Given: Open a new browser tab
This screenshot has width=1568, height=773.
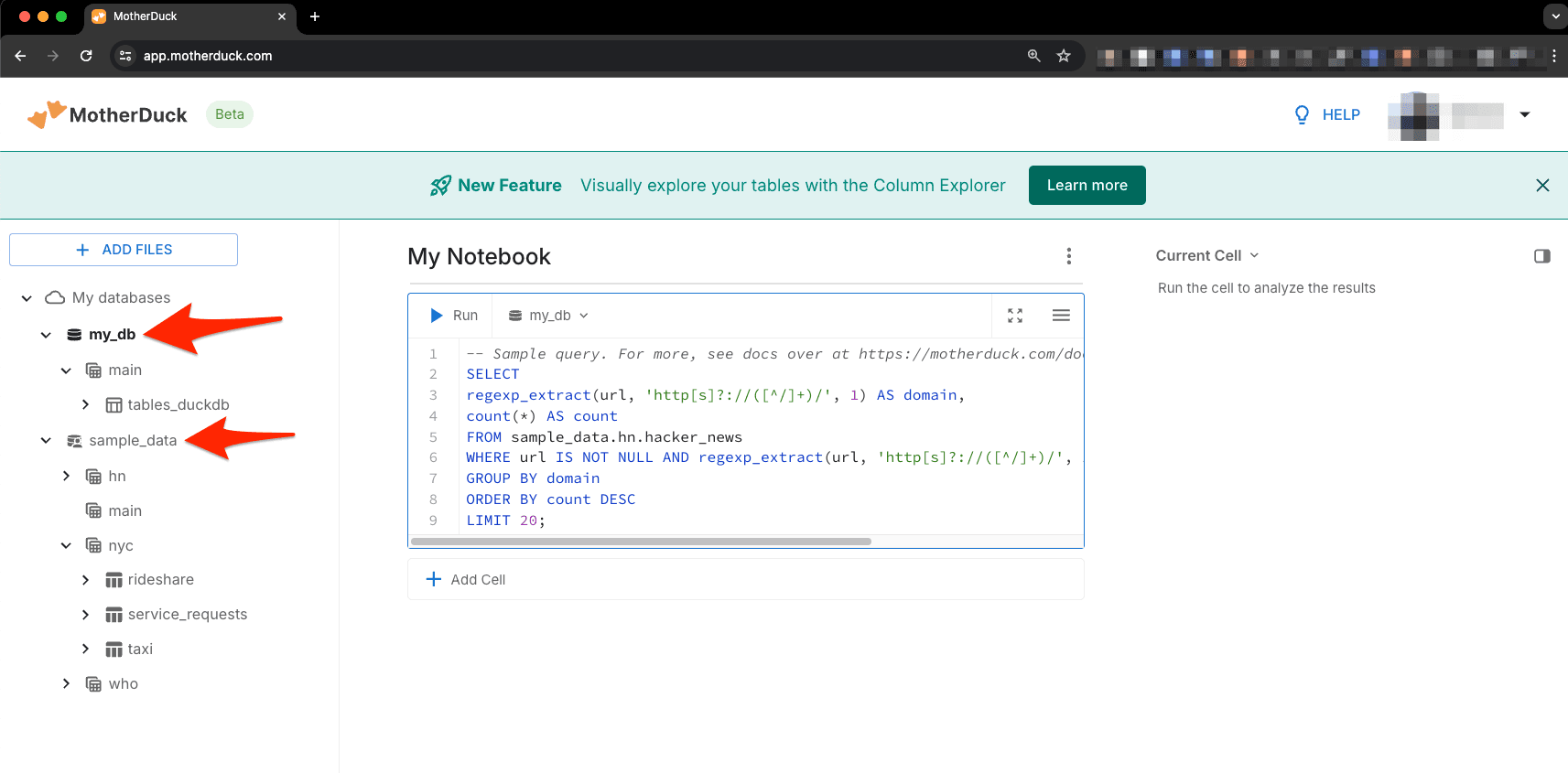Looking at the screenshot, I should [315, 16].
